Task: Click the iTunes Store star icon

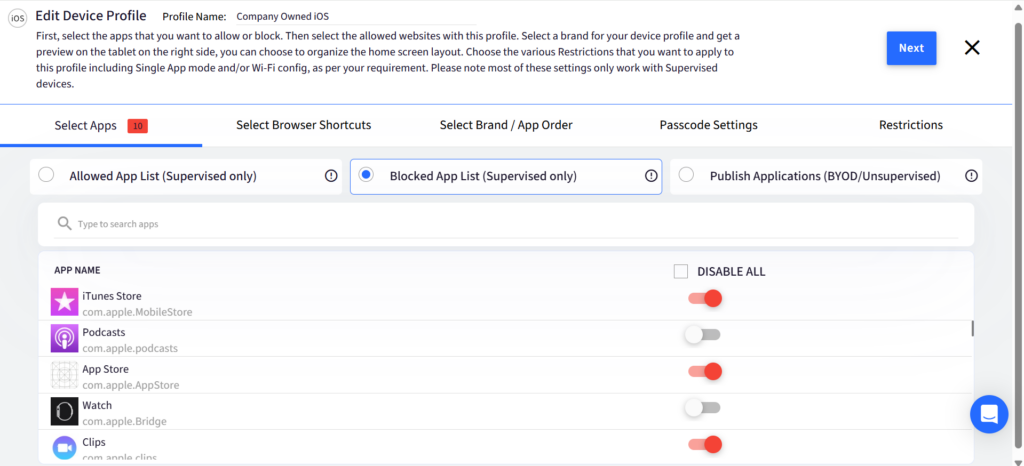Action: 64,302
